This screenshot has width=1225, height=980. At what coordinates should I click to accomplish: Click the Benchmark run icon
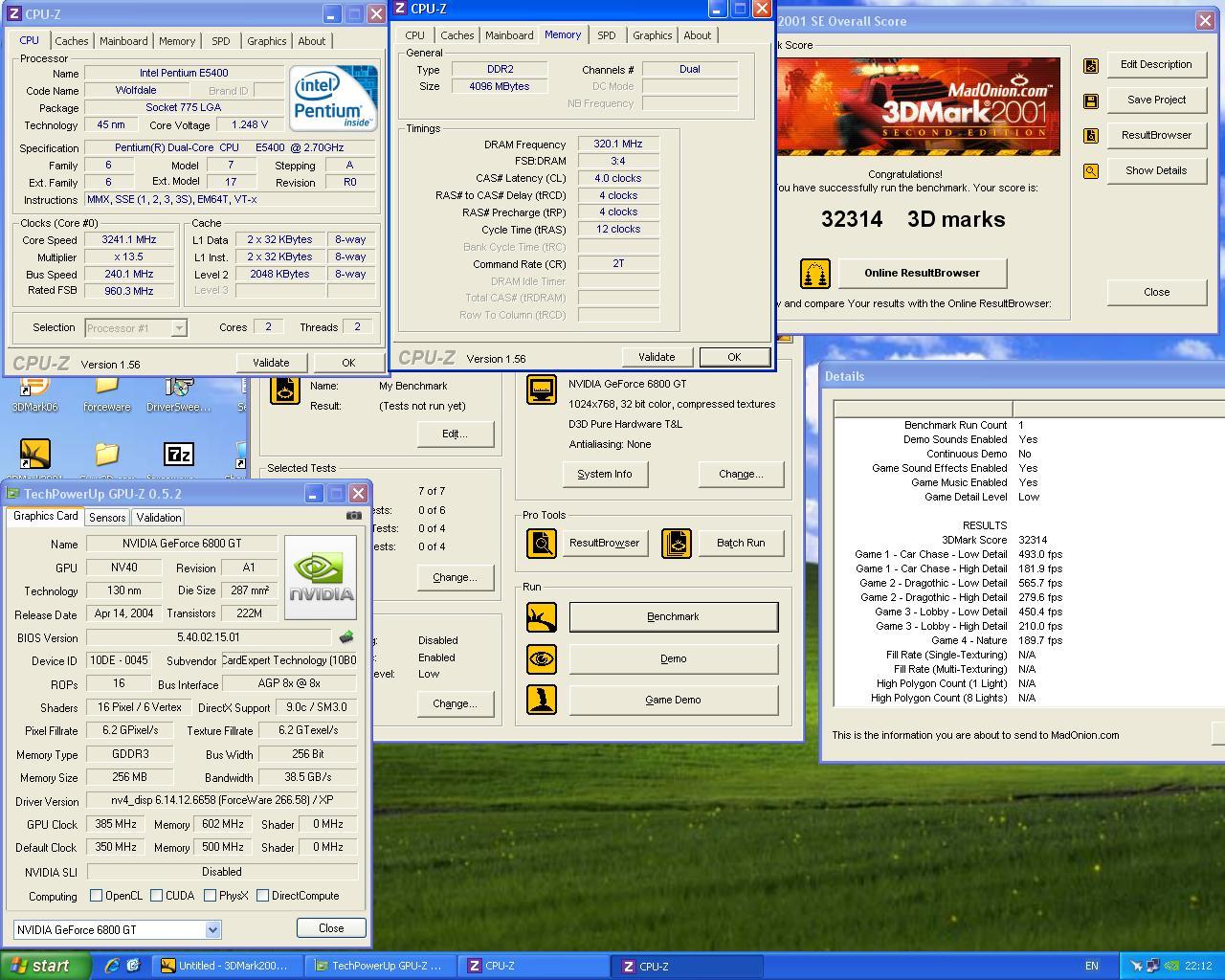click(542, 617)
